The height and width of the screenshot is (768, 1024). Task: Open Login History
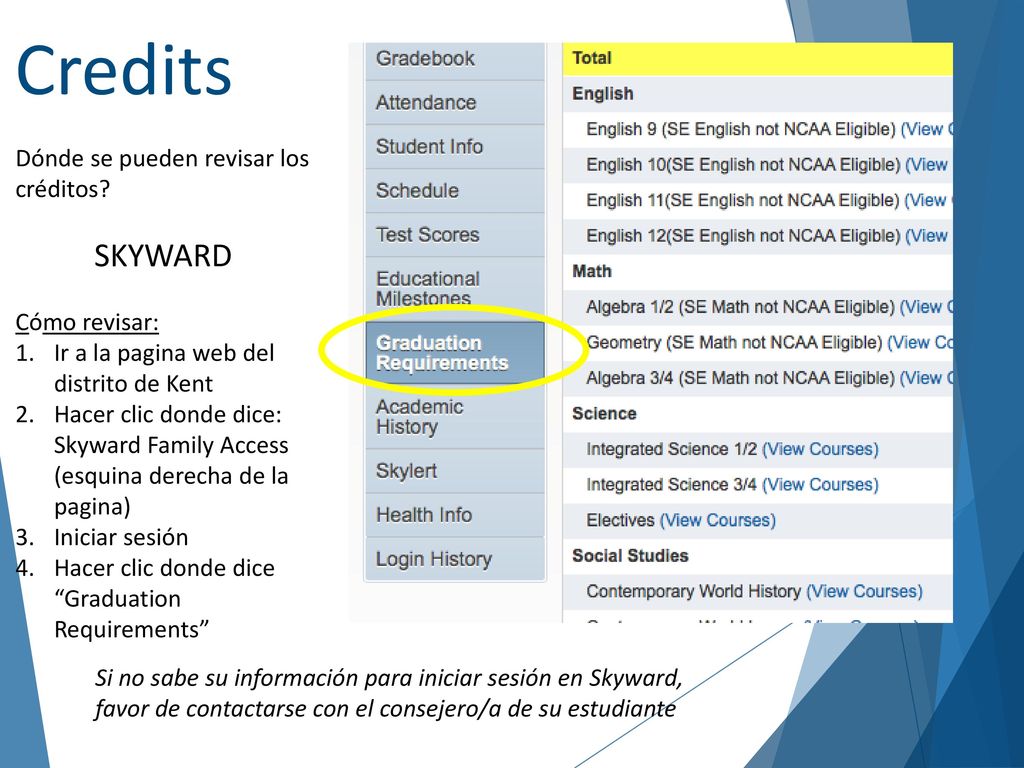point(455,559)
